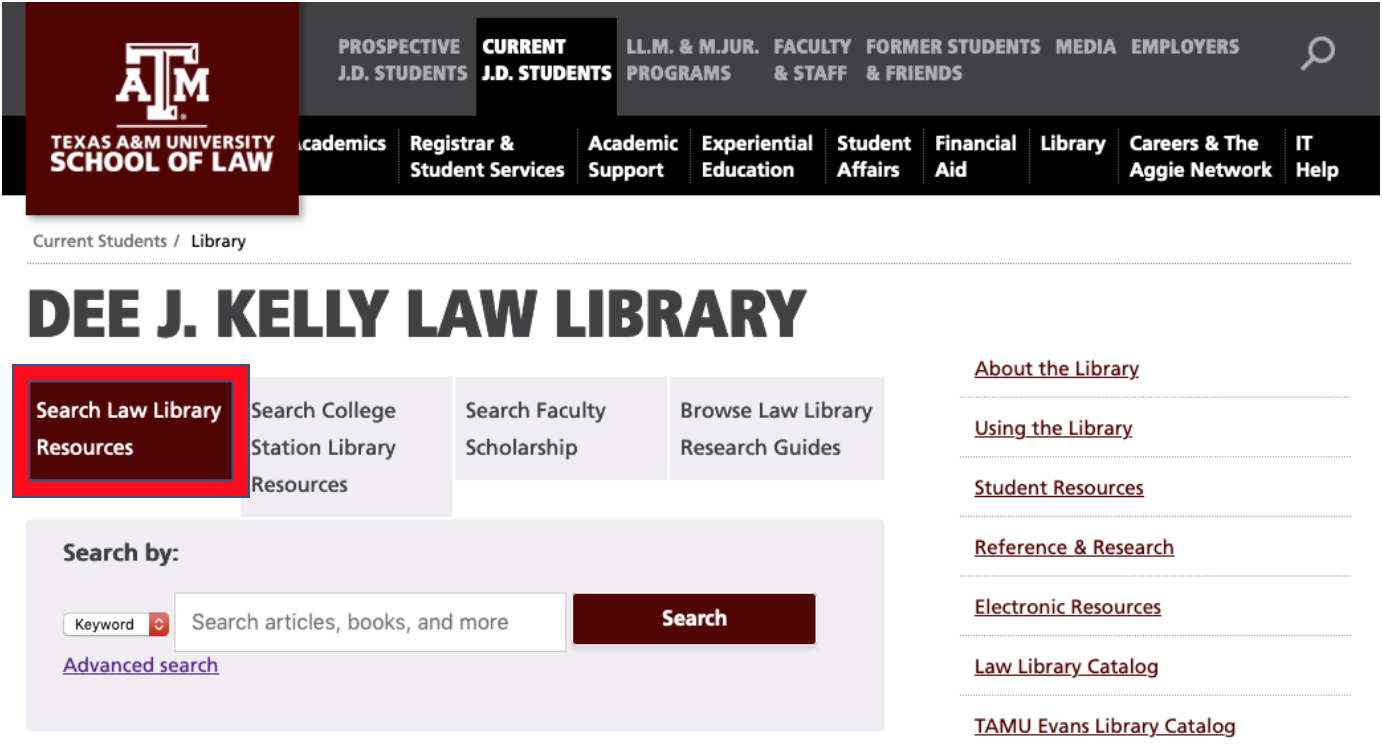1382x746 pixels.
Task: Open the Prospective J.D. Students menu
Action: (402, 60)
